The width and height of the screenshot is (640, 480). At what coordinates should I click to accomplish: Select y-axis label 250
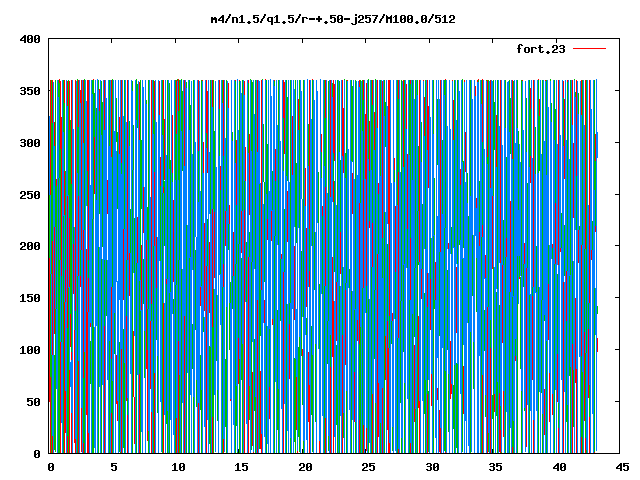click(x=30, y=195)
